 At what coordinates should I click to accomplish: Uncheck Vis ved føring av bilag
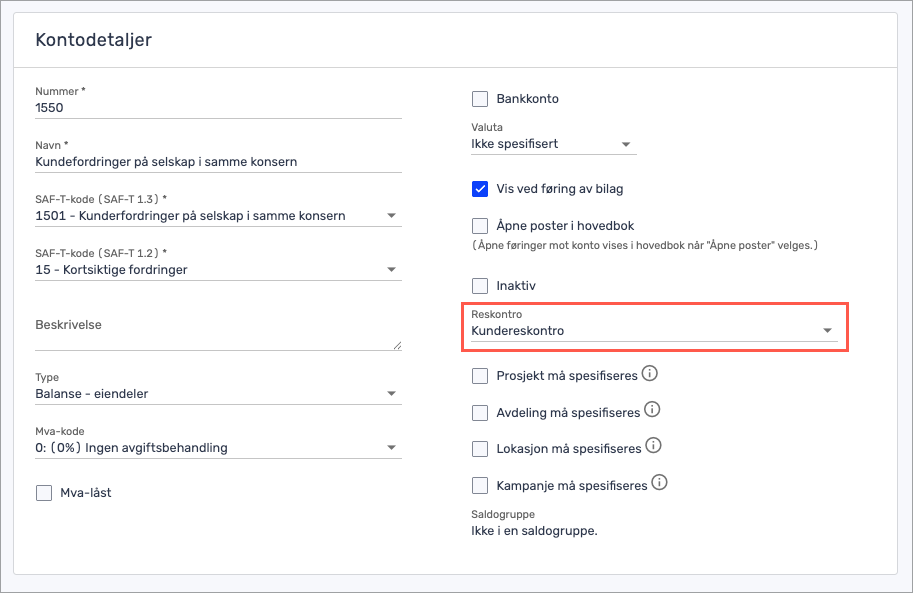[480, 189]
